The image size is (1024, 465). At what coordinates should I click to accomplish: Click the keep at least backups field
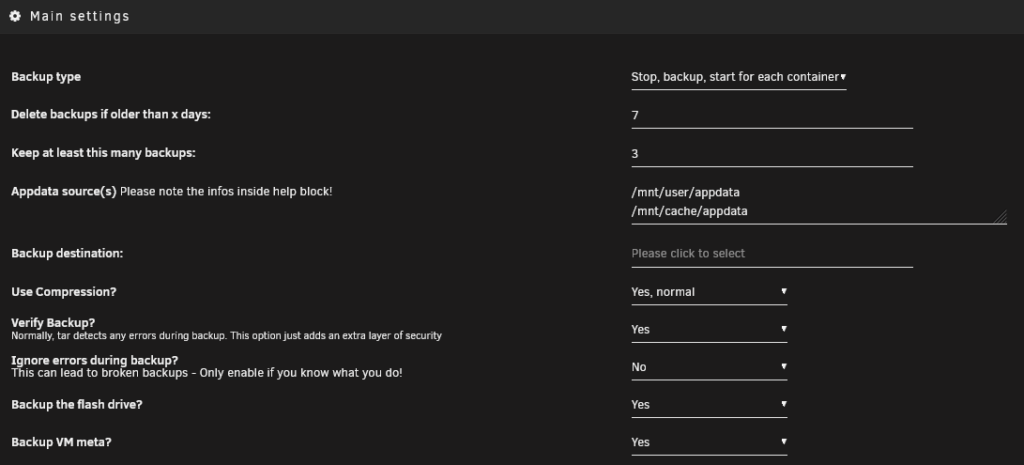[x=772, y=154]
